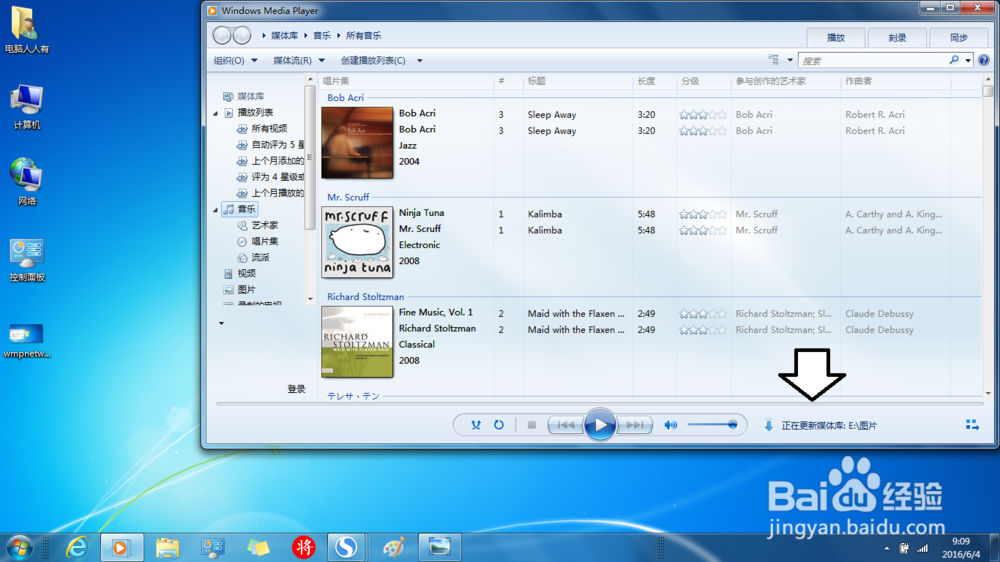
Task: Open Paint from the taskbar
Action: 394,547
